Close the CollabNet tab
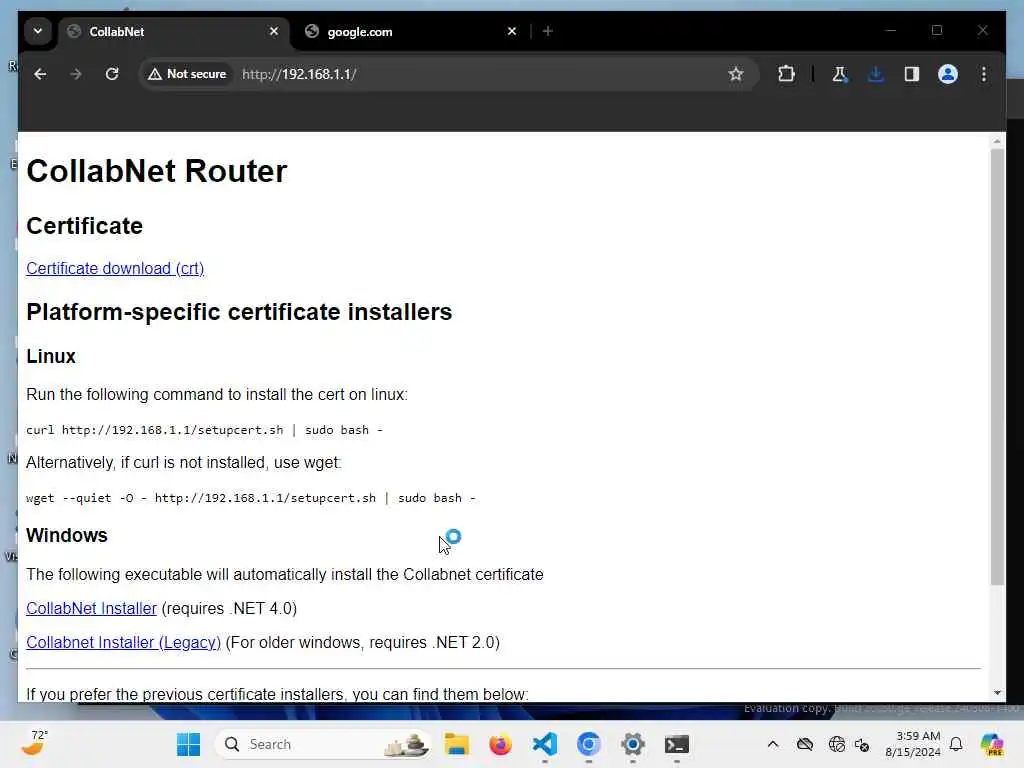Image resolution: width=1024 pixels, height=768 pixels. point(274,31)
